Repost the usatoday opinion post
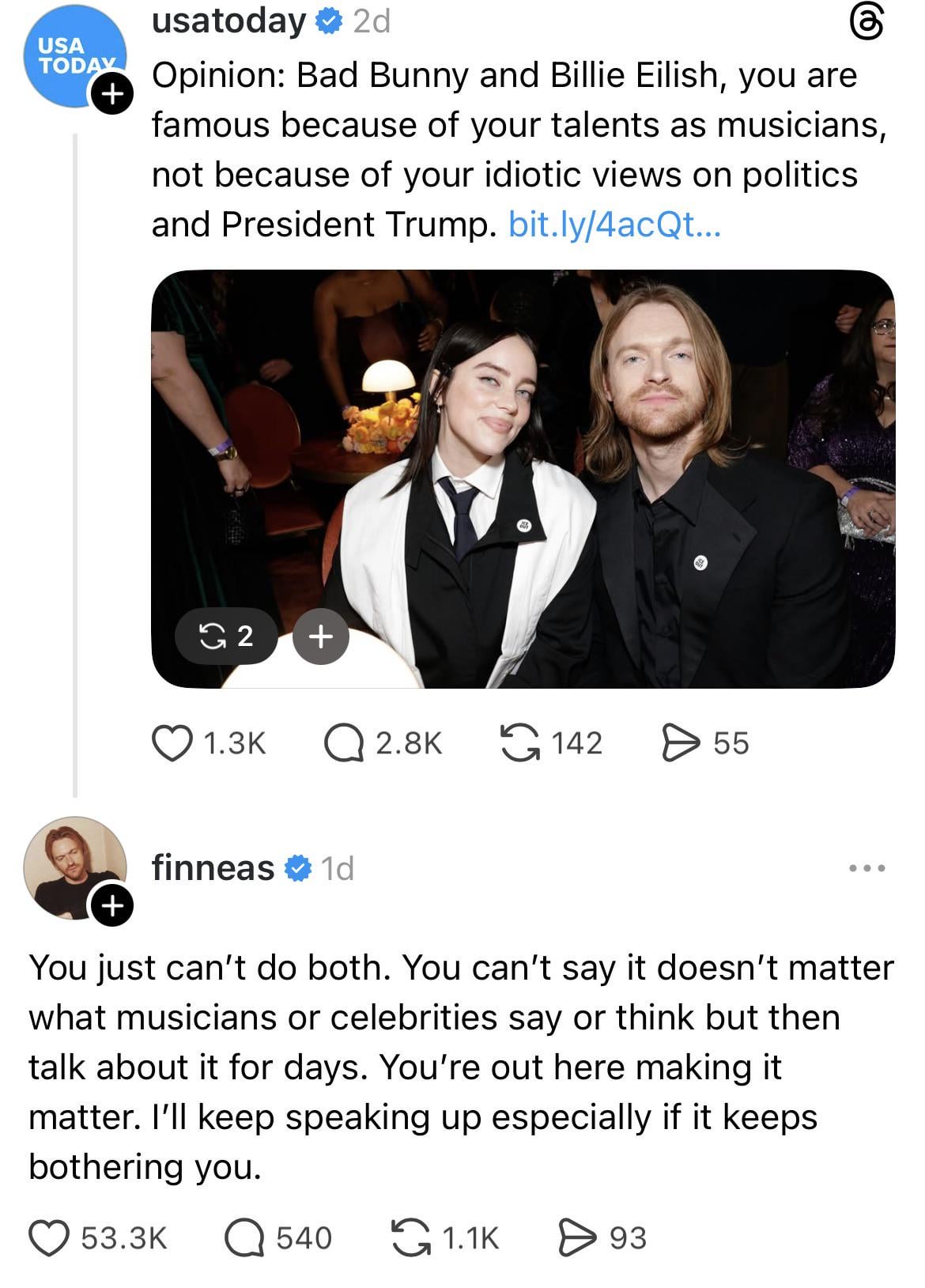925x1288 pixels. (519, 743)
